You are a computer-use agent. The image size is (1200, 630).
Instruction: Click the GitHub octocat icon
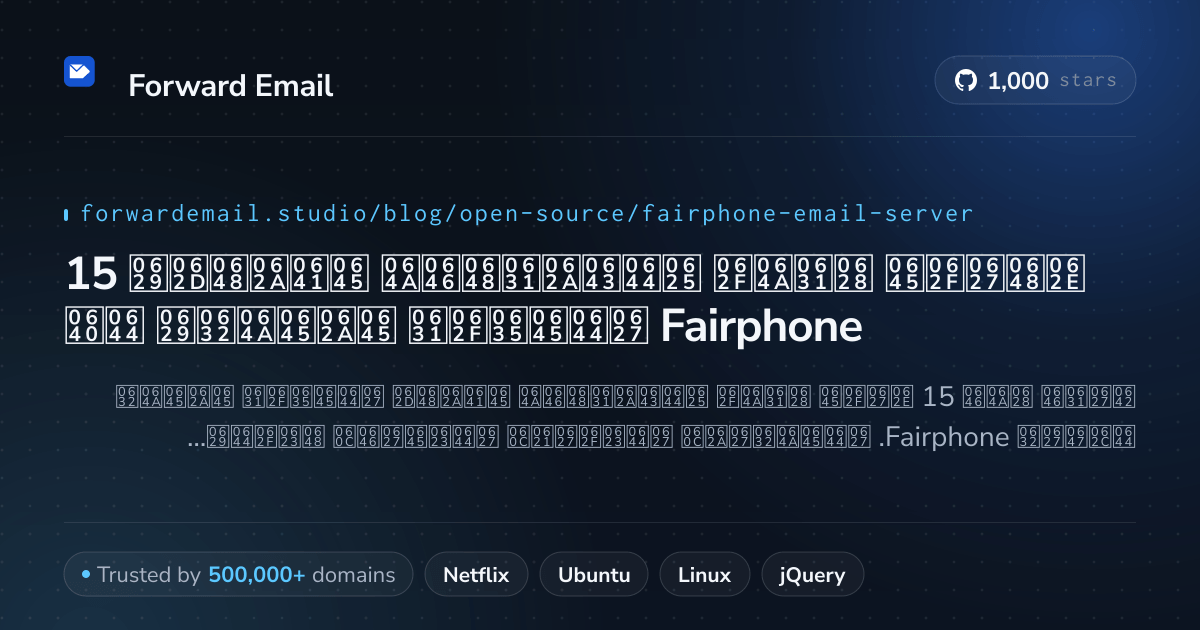click(x=966, y=81)
